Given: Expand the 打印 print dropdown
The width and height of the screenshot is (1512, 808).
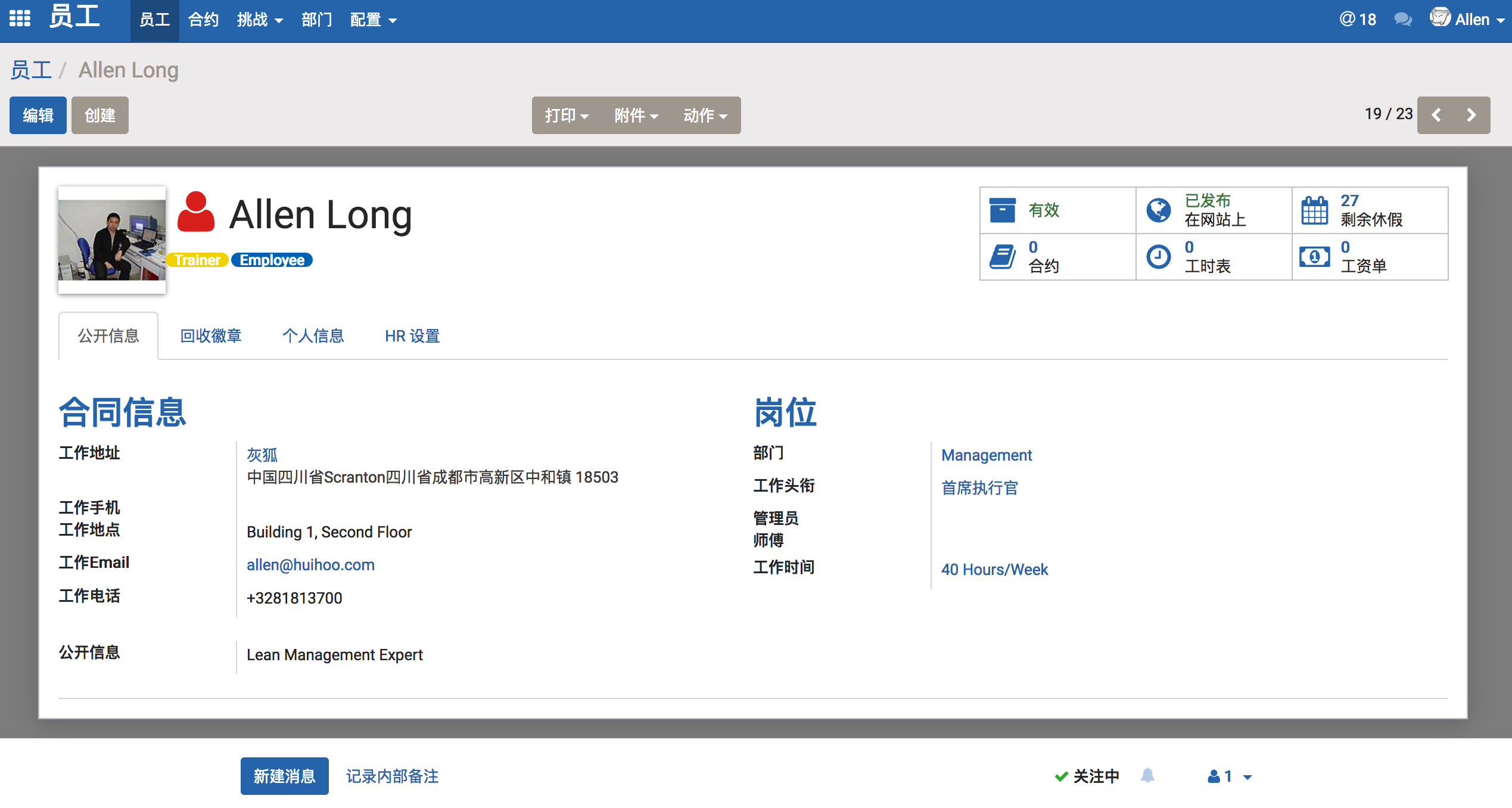Looking at the screenshot, I should 566,116.
